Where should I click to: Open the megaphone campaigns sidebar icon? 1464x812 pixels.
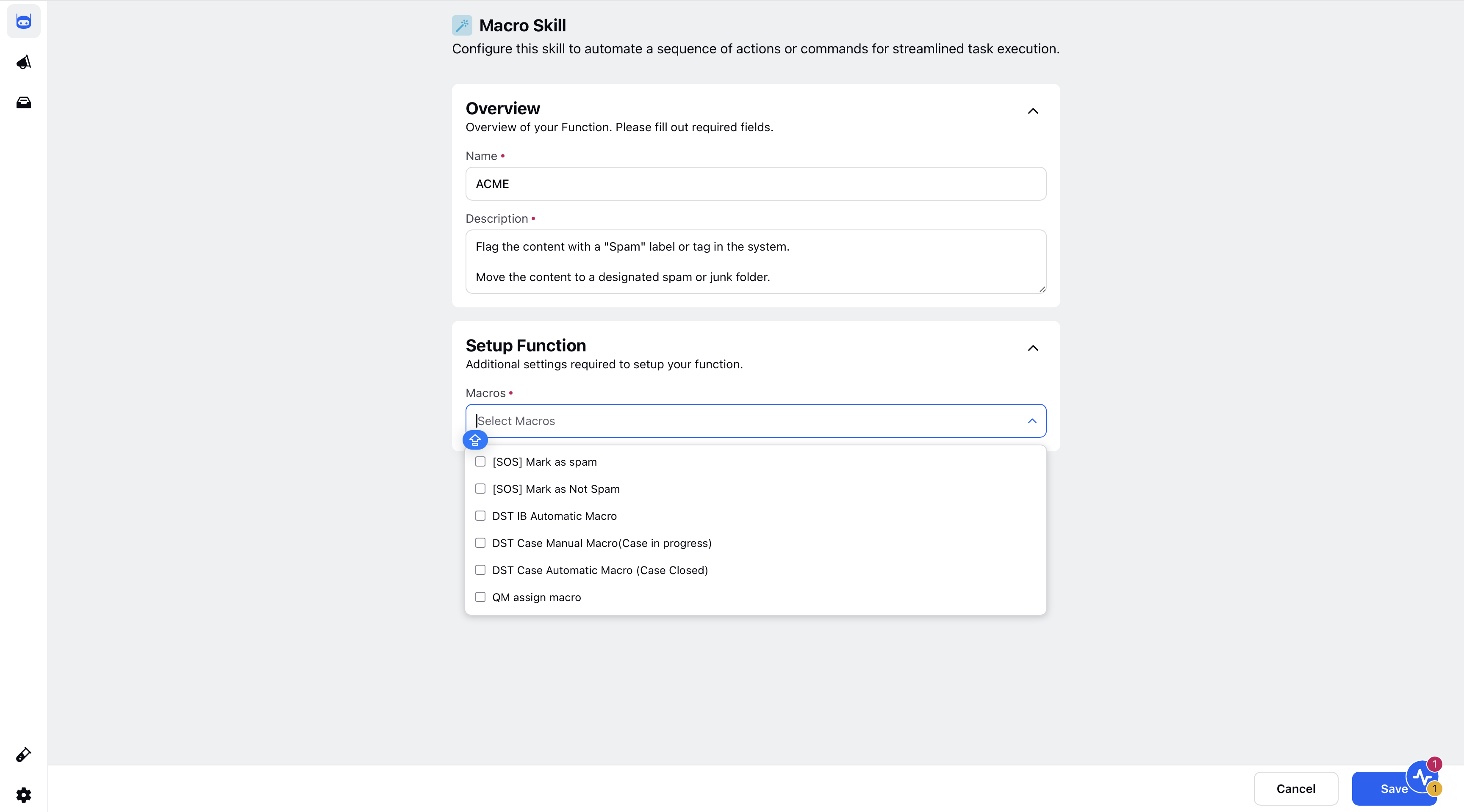click(x=23, y=62)
